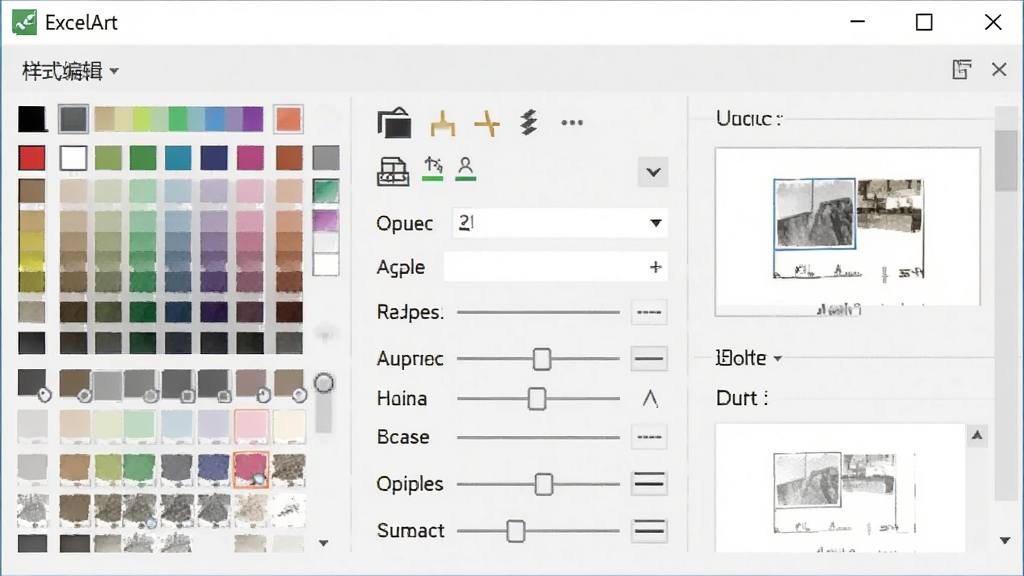Select the black folder stack icon
1024x576 pixels.
pos(394,122)
